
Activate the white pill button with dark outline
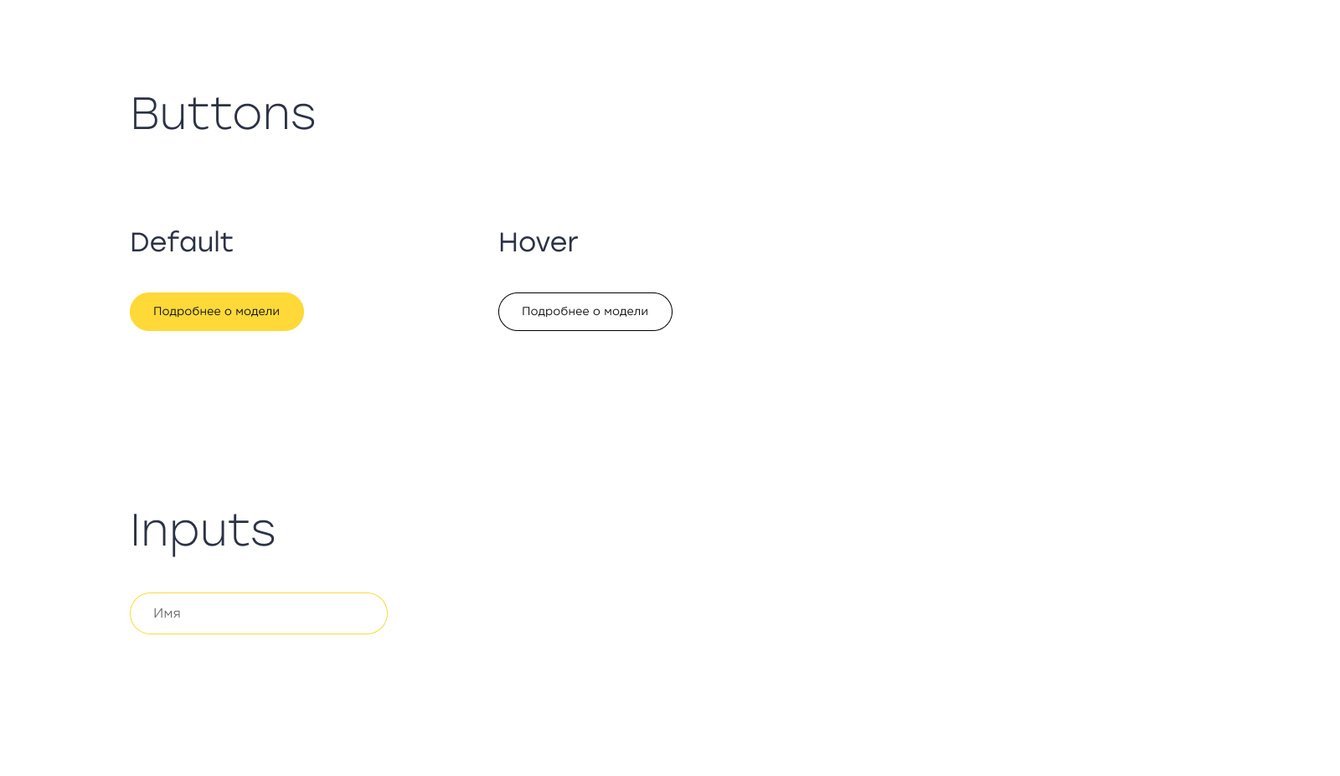585,312
